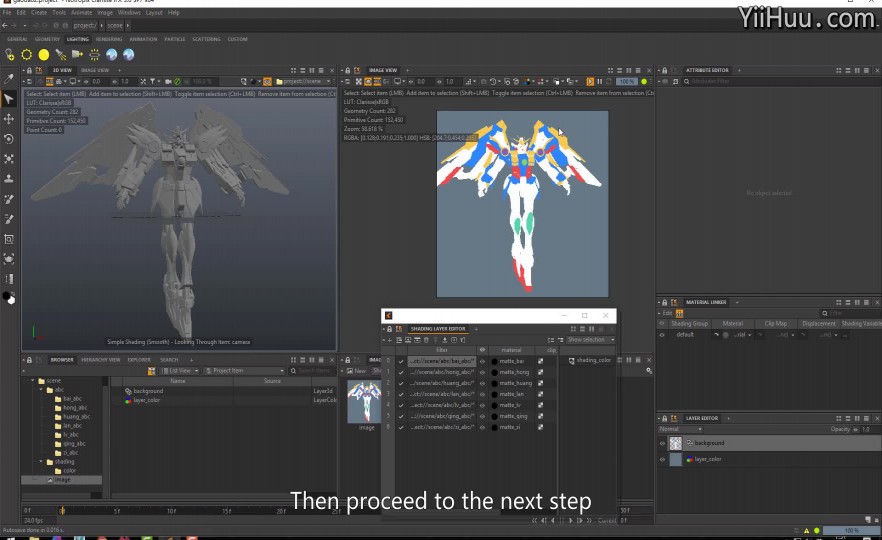Click the orange eye icon in 3D View toolbar
The width and height of the screenshot is (882, 540).
pos(267,82)
